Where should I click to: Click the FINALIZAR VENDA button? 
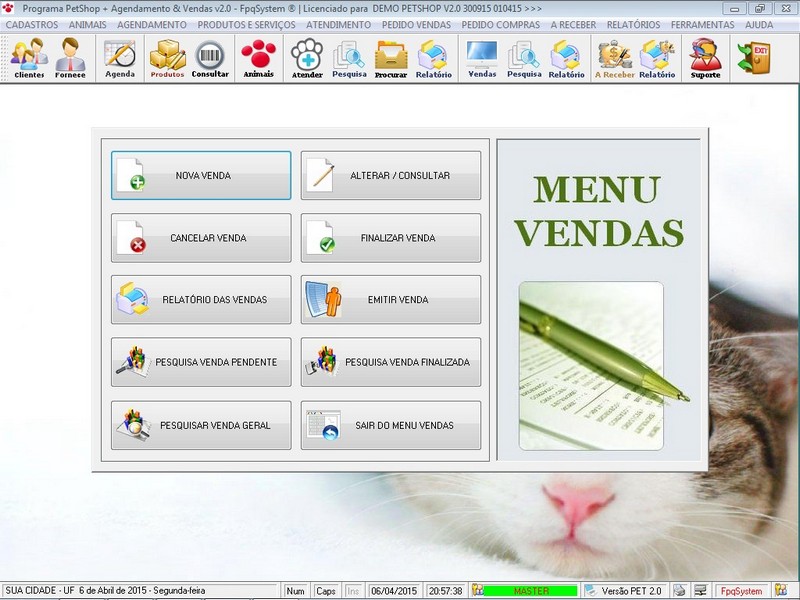[x=391, y=238]
